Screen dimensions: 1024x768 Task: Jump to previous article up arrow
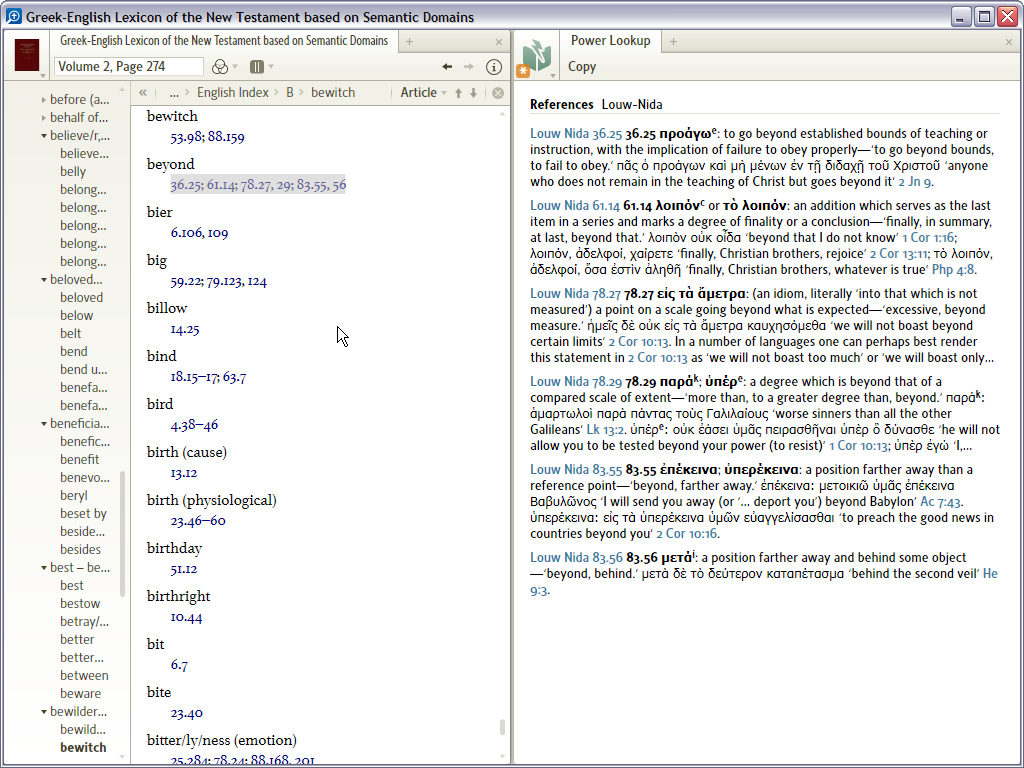(x=458, y=93)
